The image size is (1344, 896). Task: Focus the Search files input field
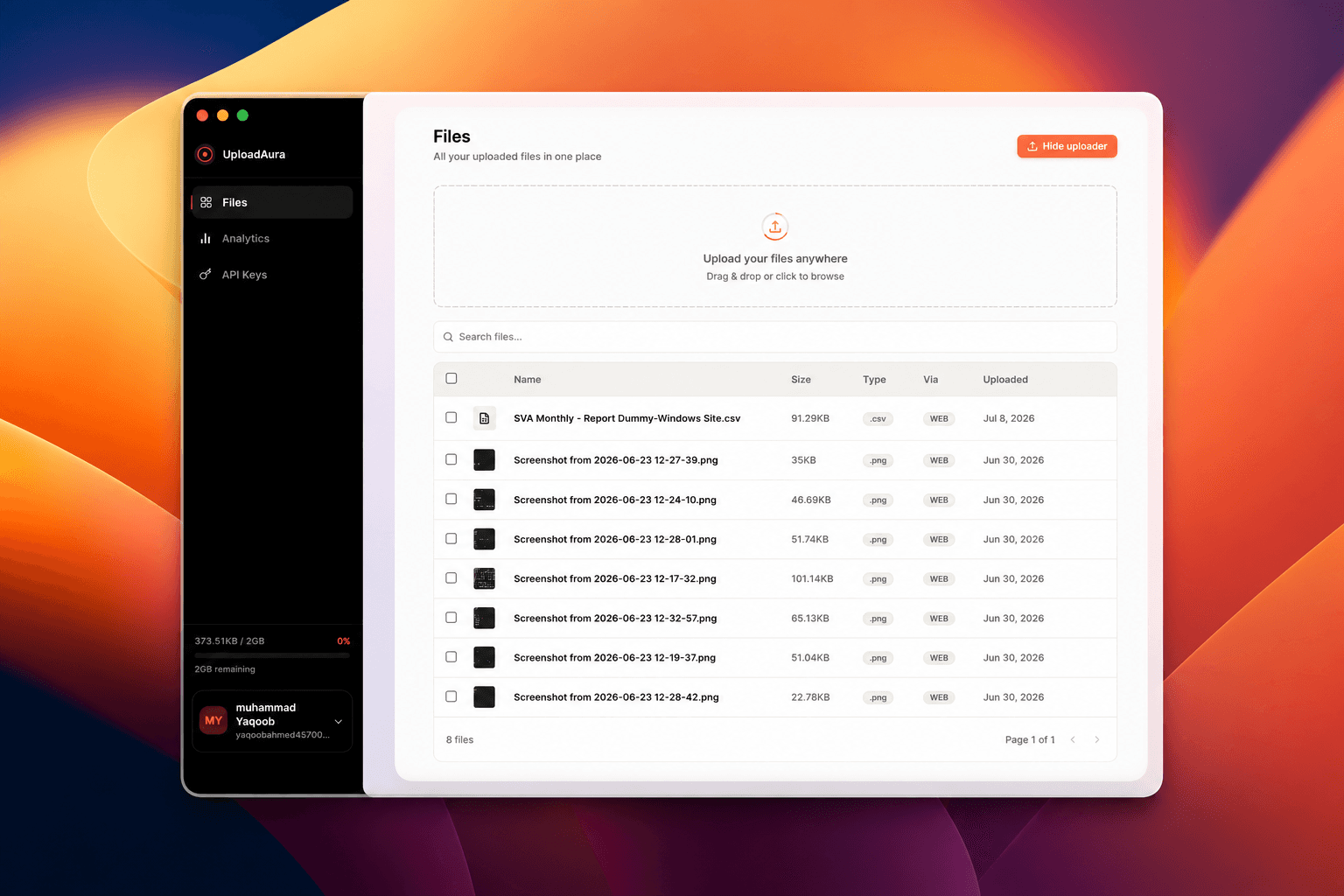click(775, 337)
